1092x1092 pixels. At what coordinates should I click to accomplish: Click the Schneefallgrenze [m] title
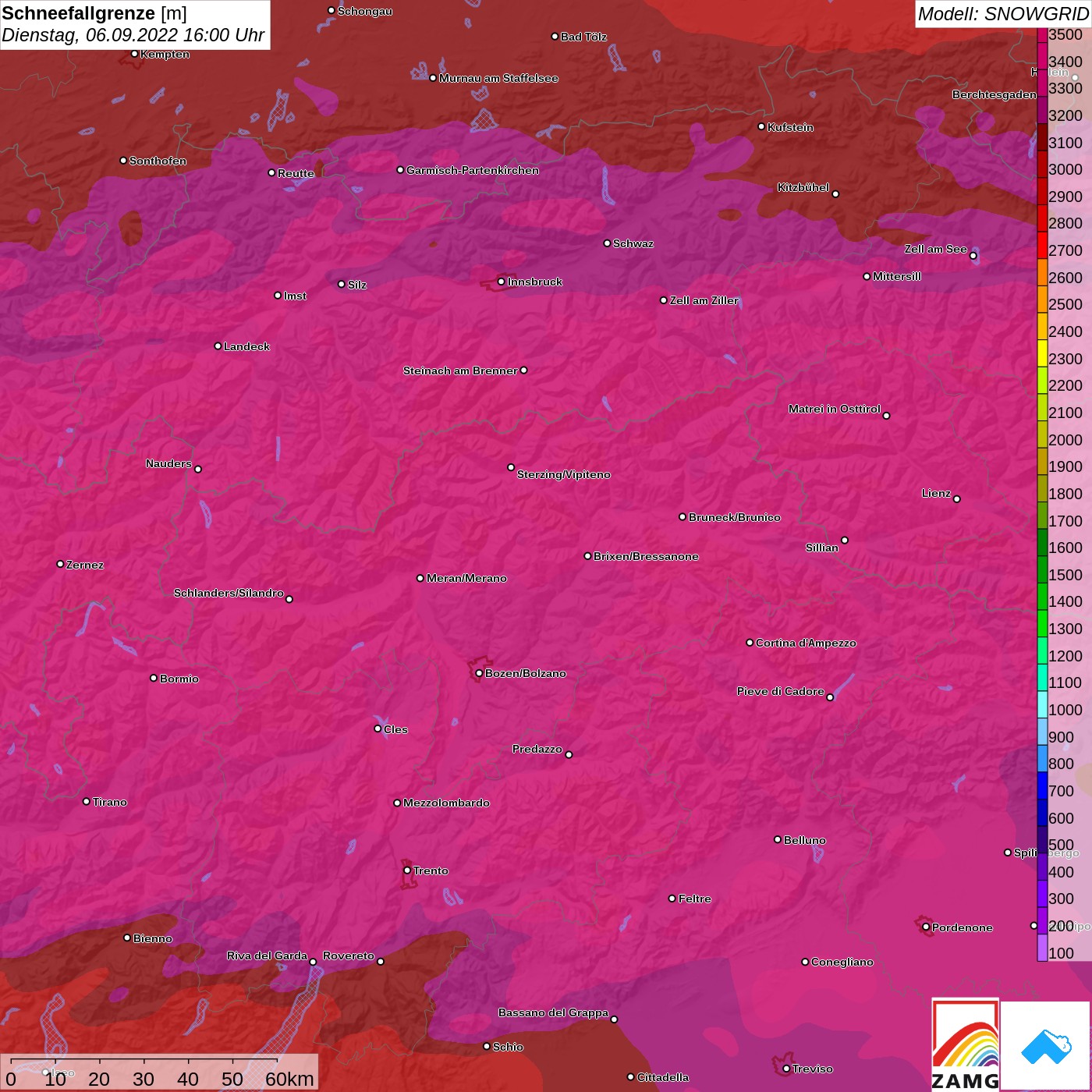tap(94, 14)
